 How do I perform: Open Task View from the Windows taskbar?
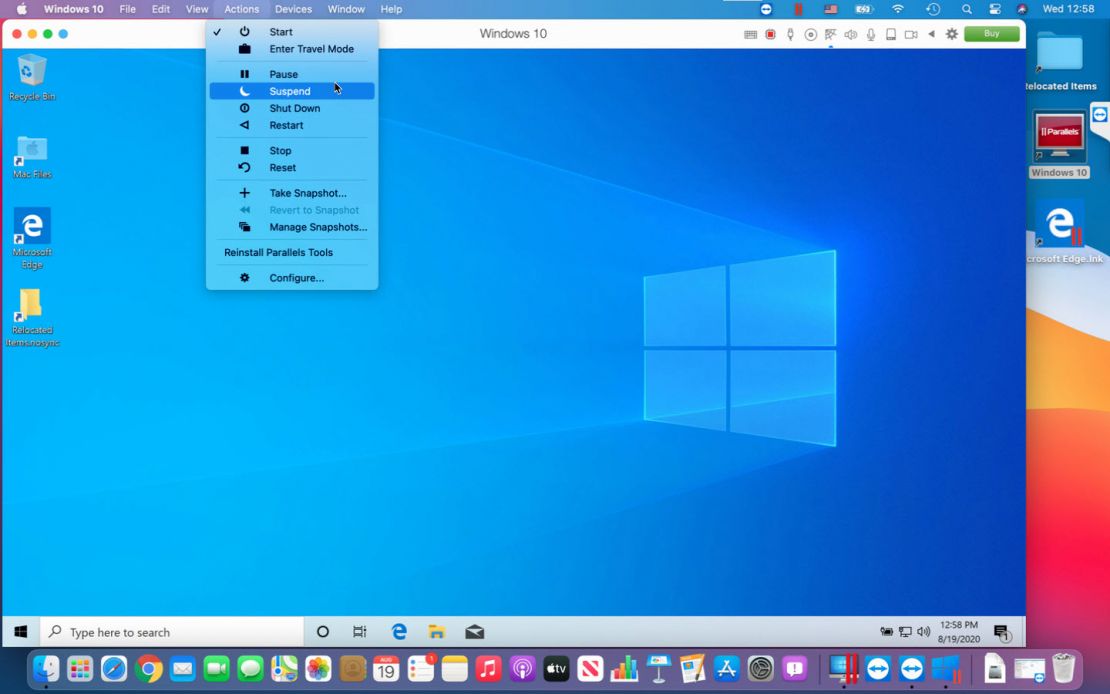pos(360,631)
